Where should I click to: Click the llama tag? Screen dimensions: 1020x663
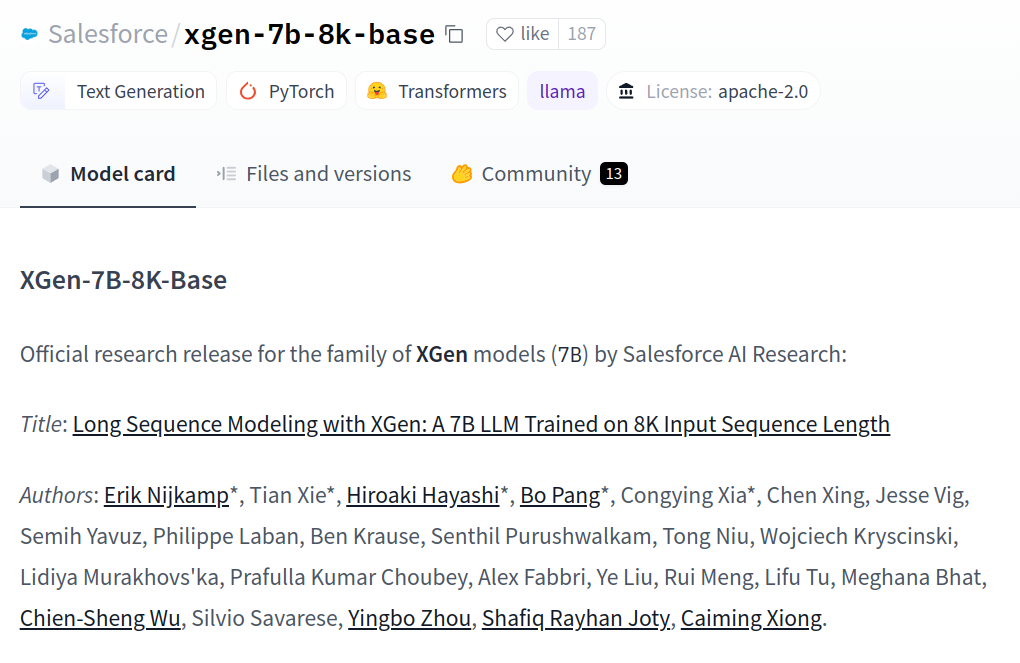click(562, 90)
